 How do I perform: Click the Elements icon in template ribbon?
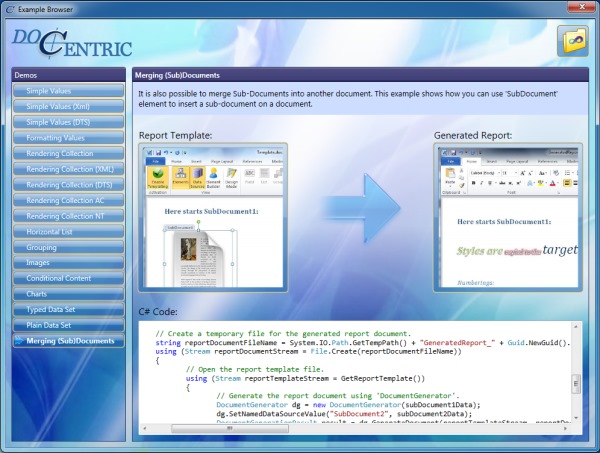tap(180, 177)
